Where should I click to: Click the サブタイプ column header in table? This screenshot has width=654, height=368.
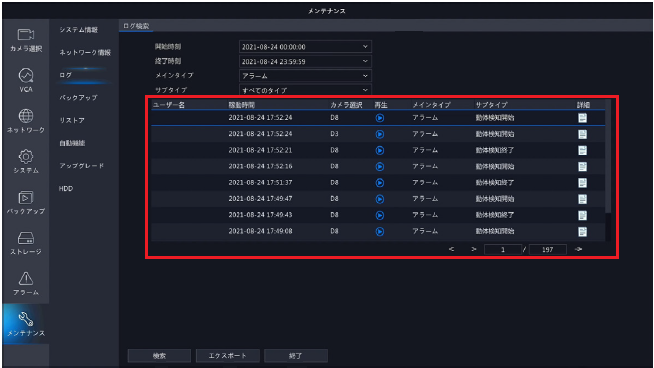pyautogui.click(x=491, y=105)
